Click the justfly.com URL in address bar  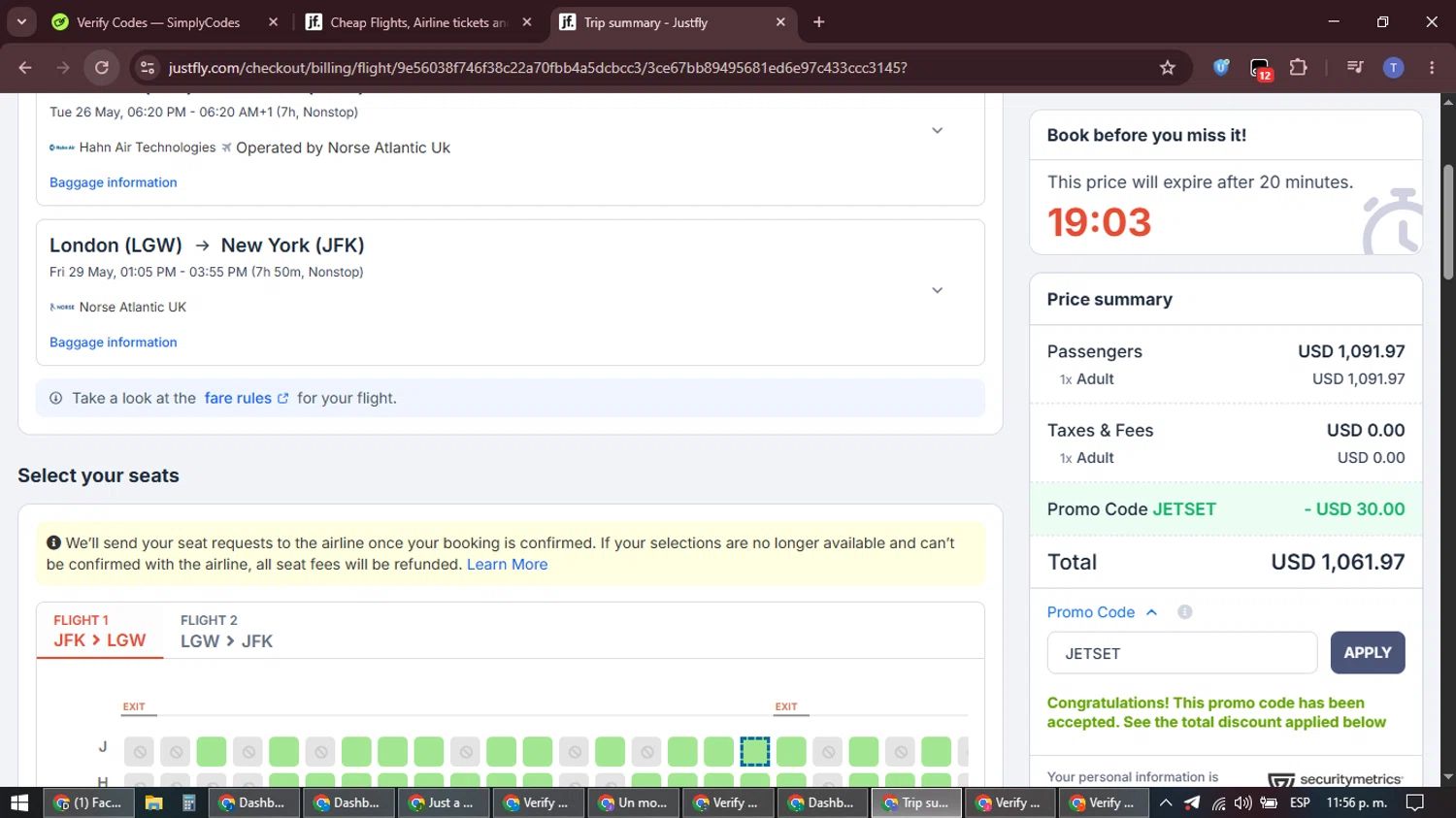point(538,67)
